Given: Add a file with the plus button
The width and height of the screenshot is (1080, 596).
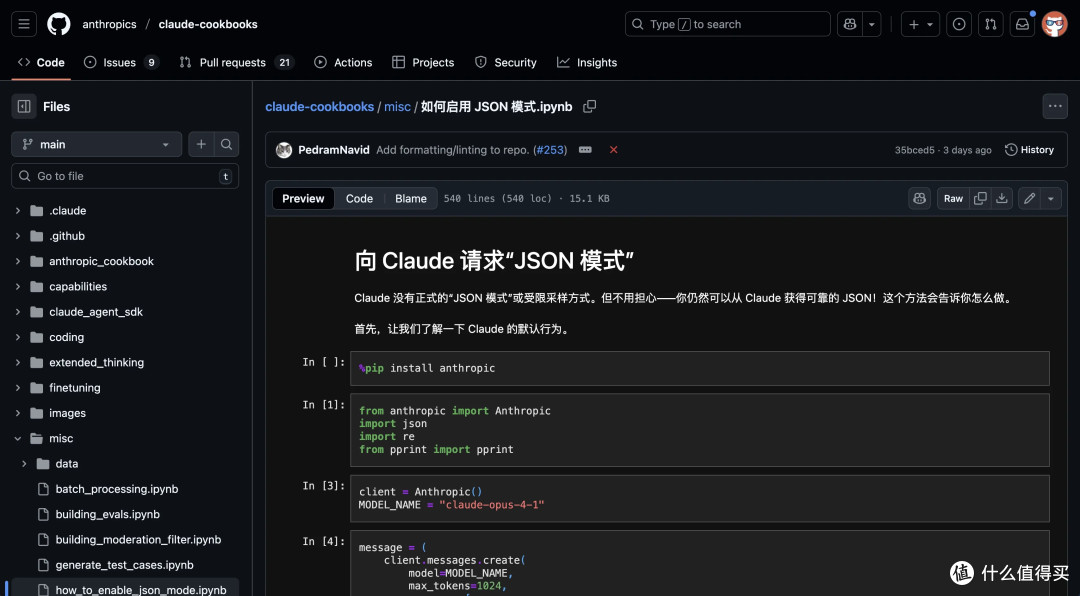Looking at the screenshot, I should (x=201, y=144).
